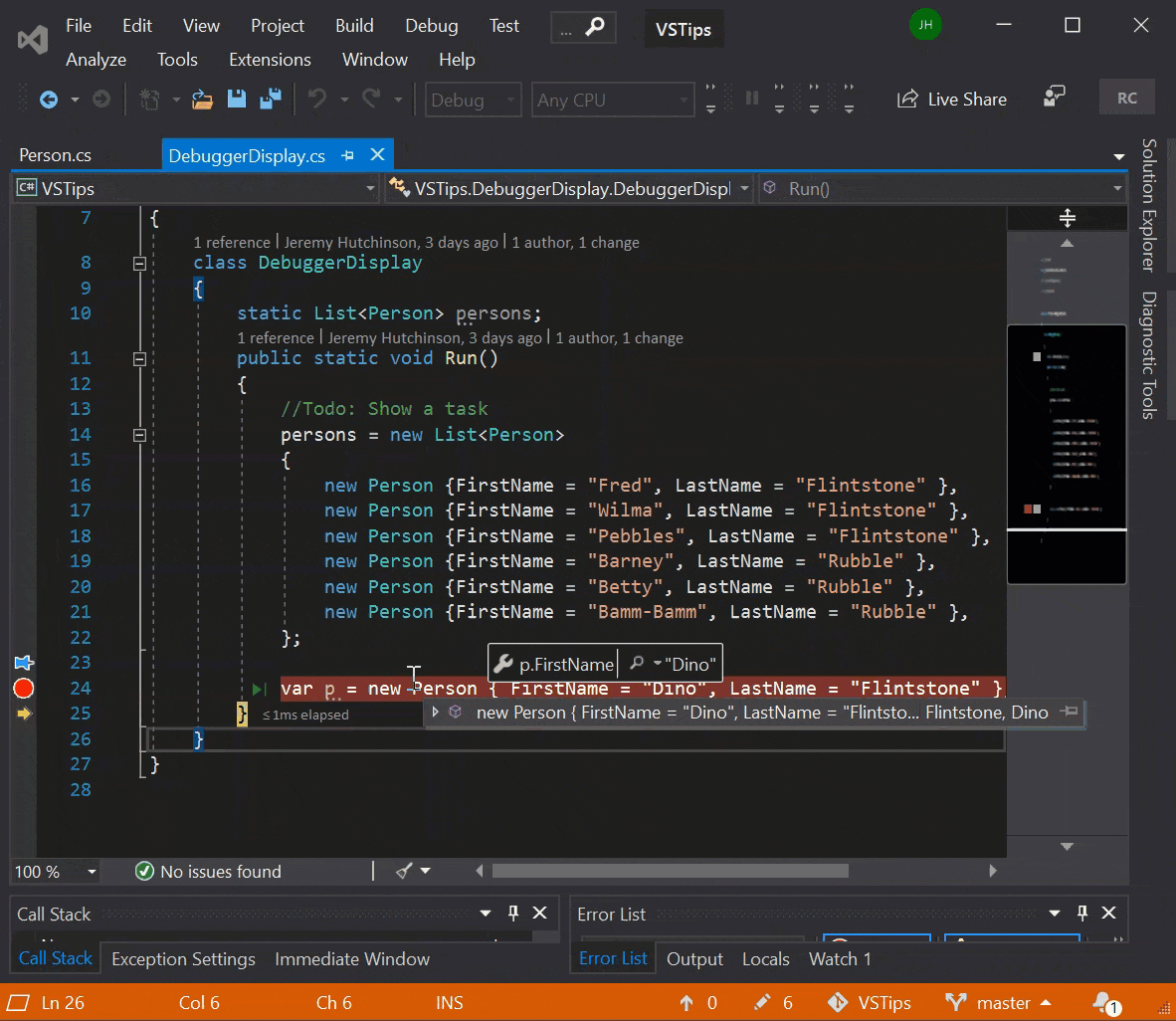Viewport: 1176px width, 1021px height.
Task: Click the Navigate Backward arrow icon
Action: 49,100
